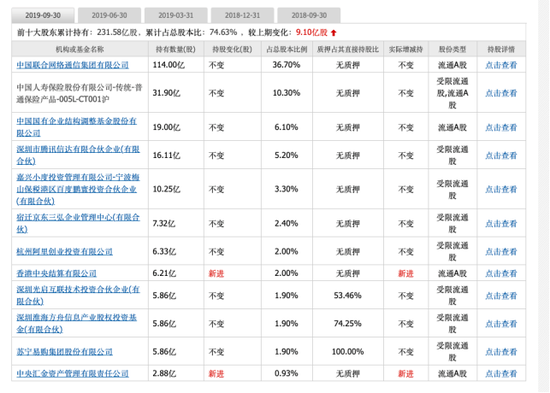550x393 pixels.
Task: Switch to the 2019-09-30 tab
Action: [43, 15]
